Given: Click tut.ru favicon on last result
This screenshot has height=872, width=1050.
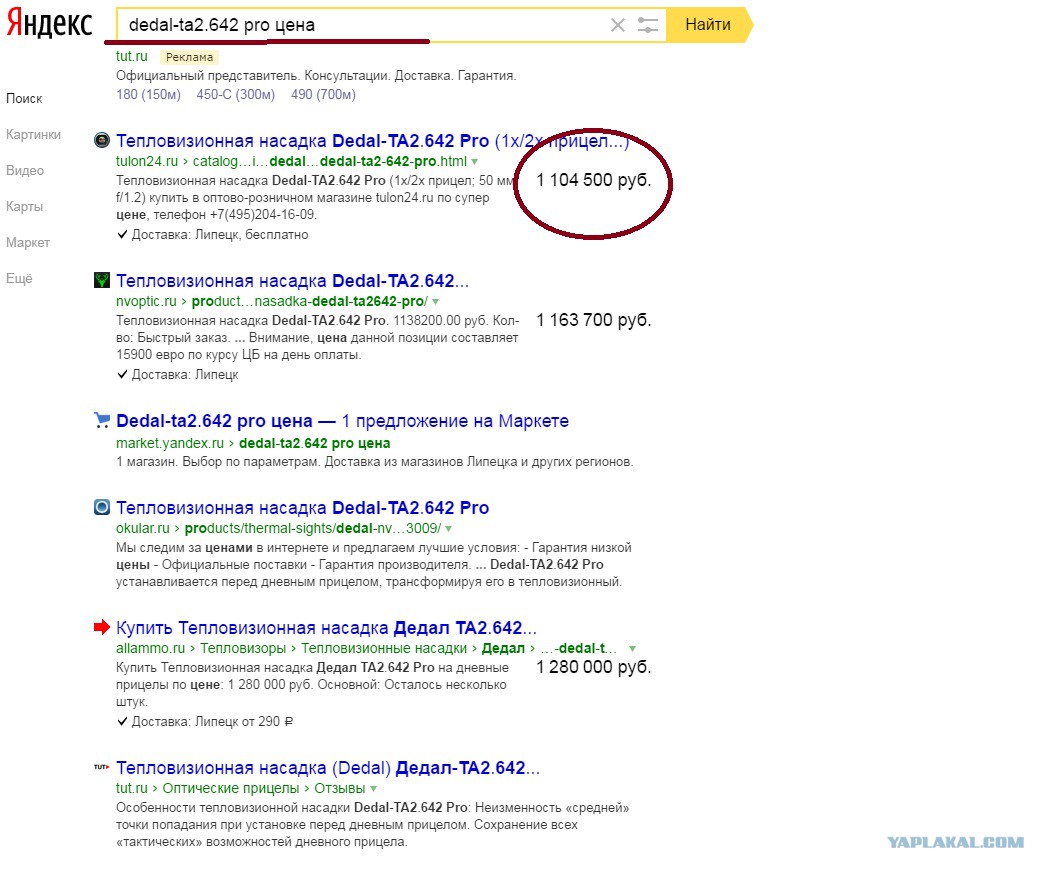Looking at the screenshot, I should click(102, 767).
